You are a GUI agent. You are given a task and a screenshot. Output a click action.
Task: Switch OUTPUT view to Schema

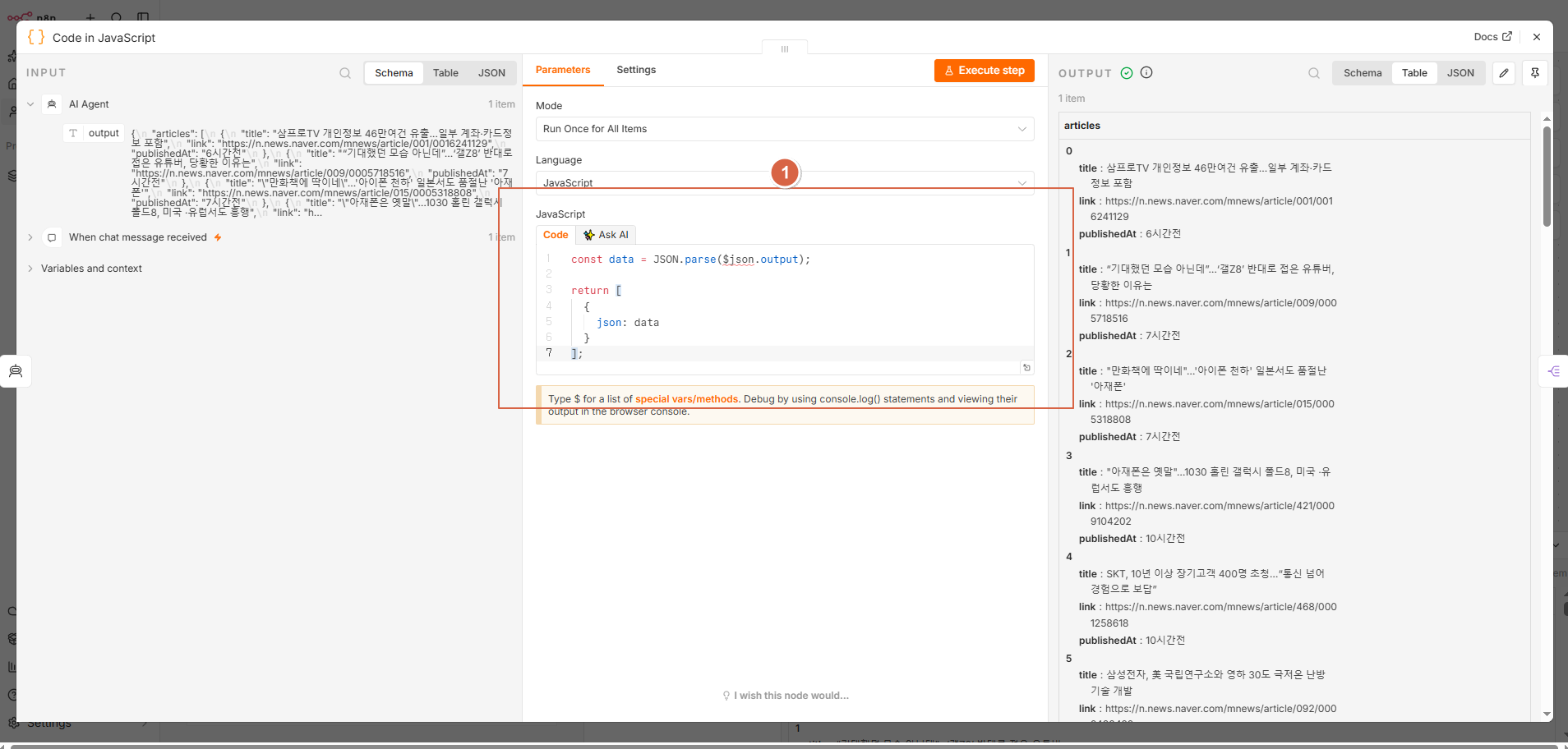[1363, 73]
